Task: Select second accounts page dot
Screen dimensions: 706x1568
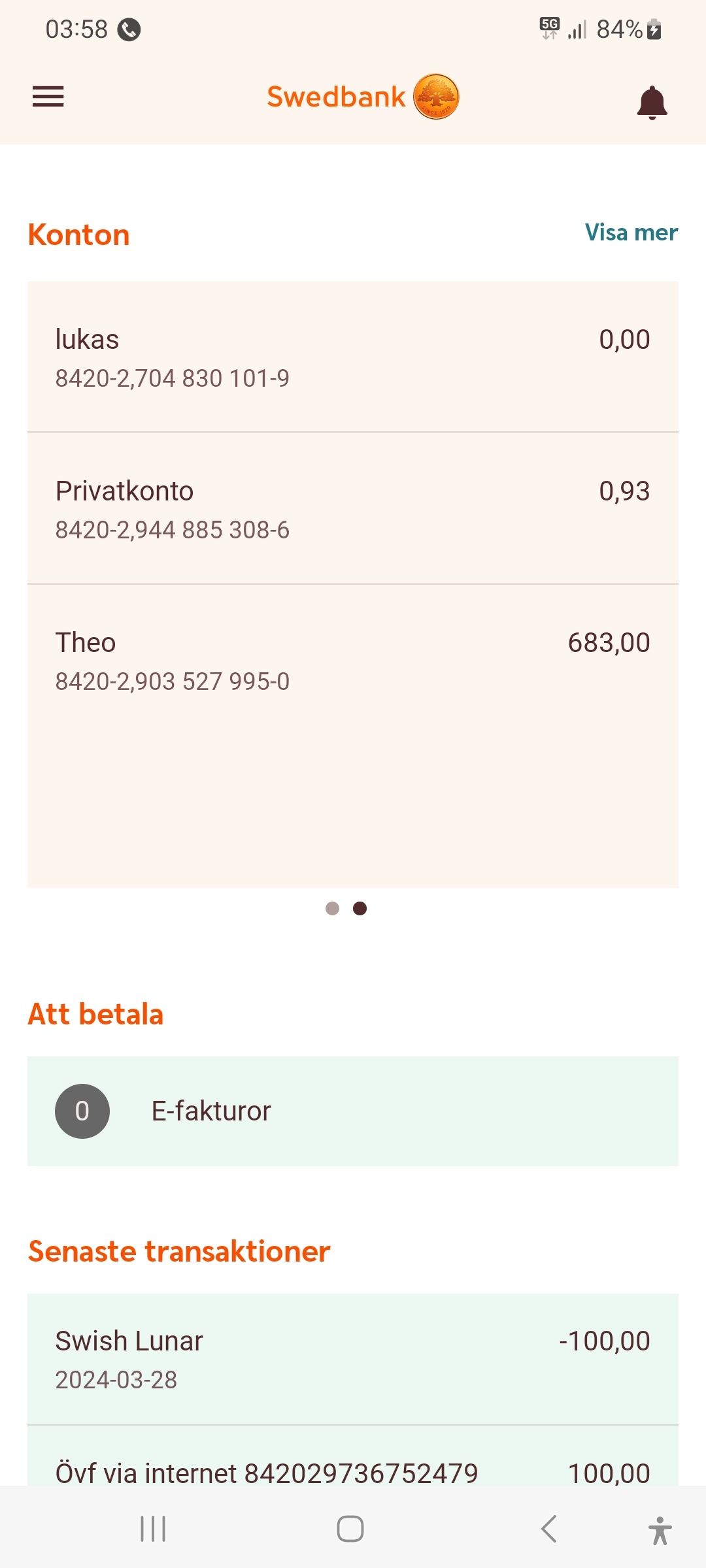Action: pos(360,908)
